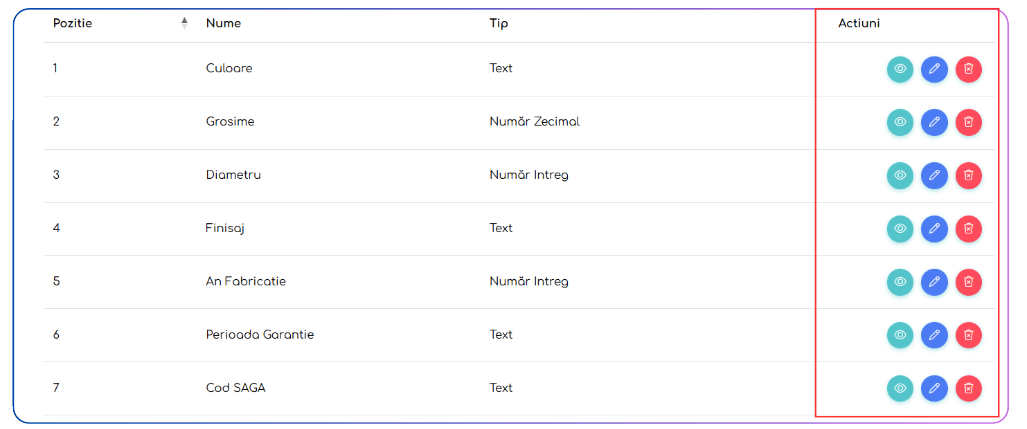Edit the Culoare attribute
This screenshot has height=429, width=1027.
coord(934,69)
